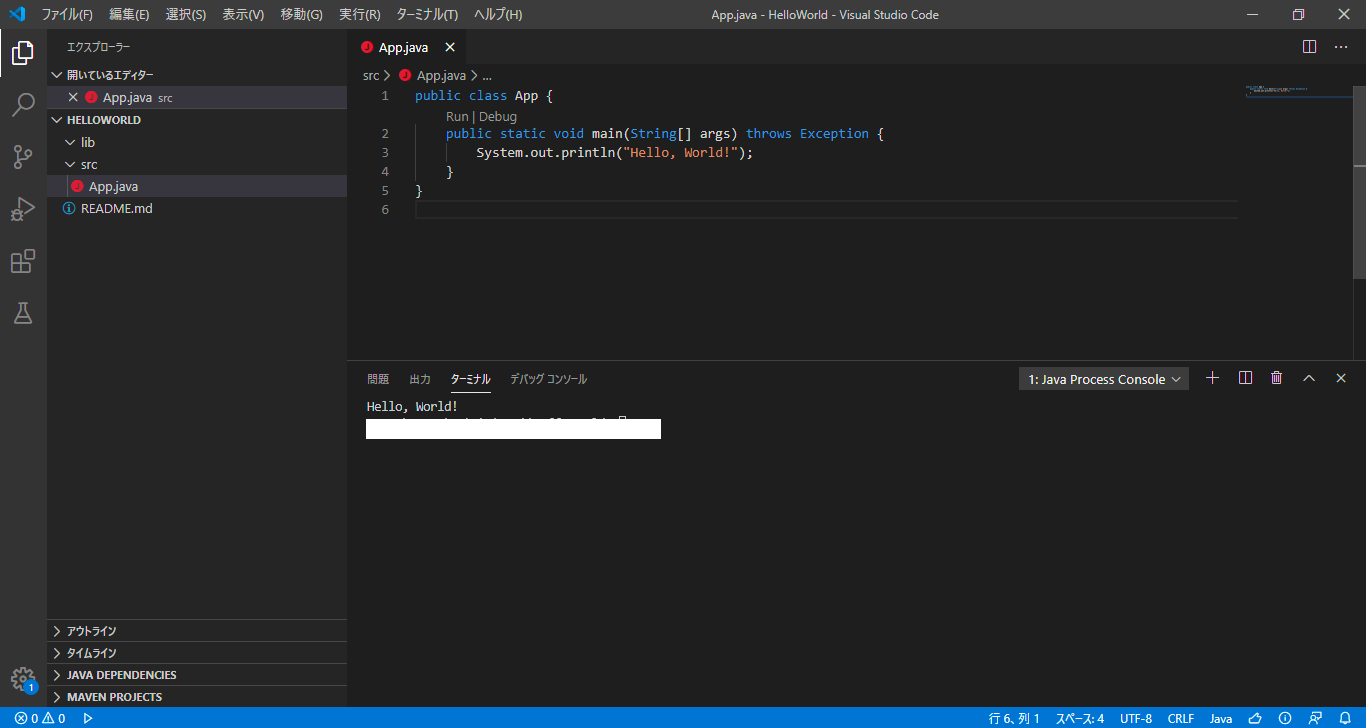Collapse the lib folder
Image resolution: width=1366 pixels, height=728 pixels.
pos(197,142)
